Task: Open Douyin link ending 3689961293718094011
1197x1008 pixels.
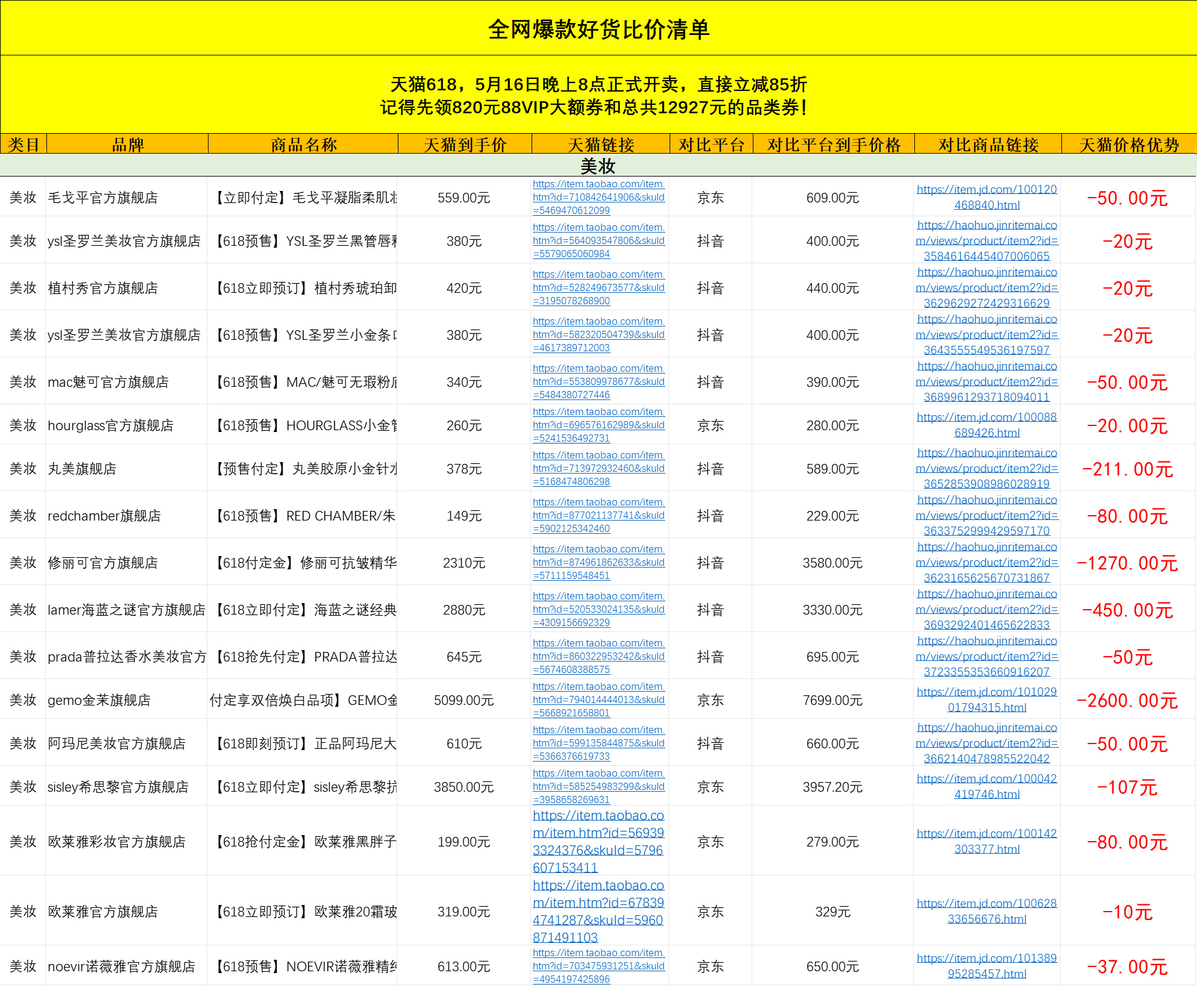Action: tap(987, 381)
